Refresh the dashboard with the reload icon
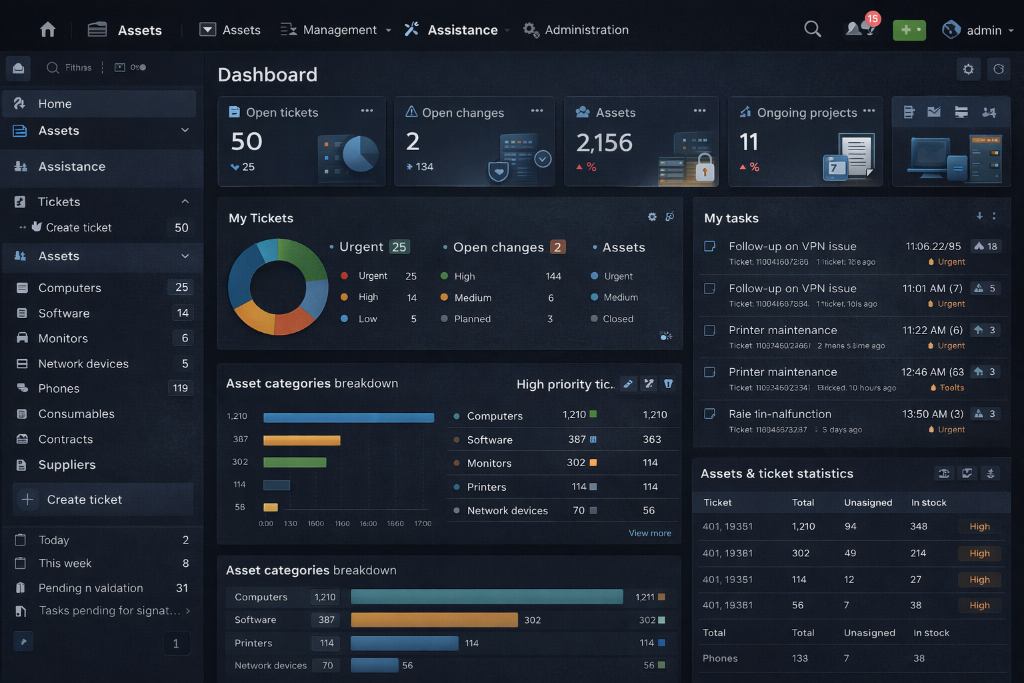The height and width of the screenshot is (683, 1024). tap(997, 69)
